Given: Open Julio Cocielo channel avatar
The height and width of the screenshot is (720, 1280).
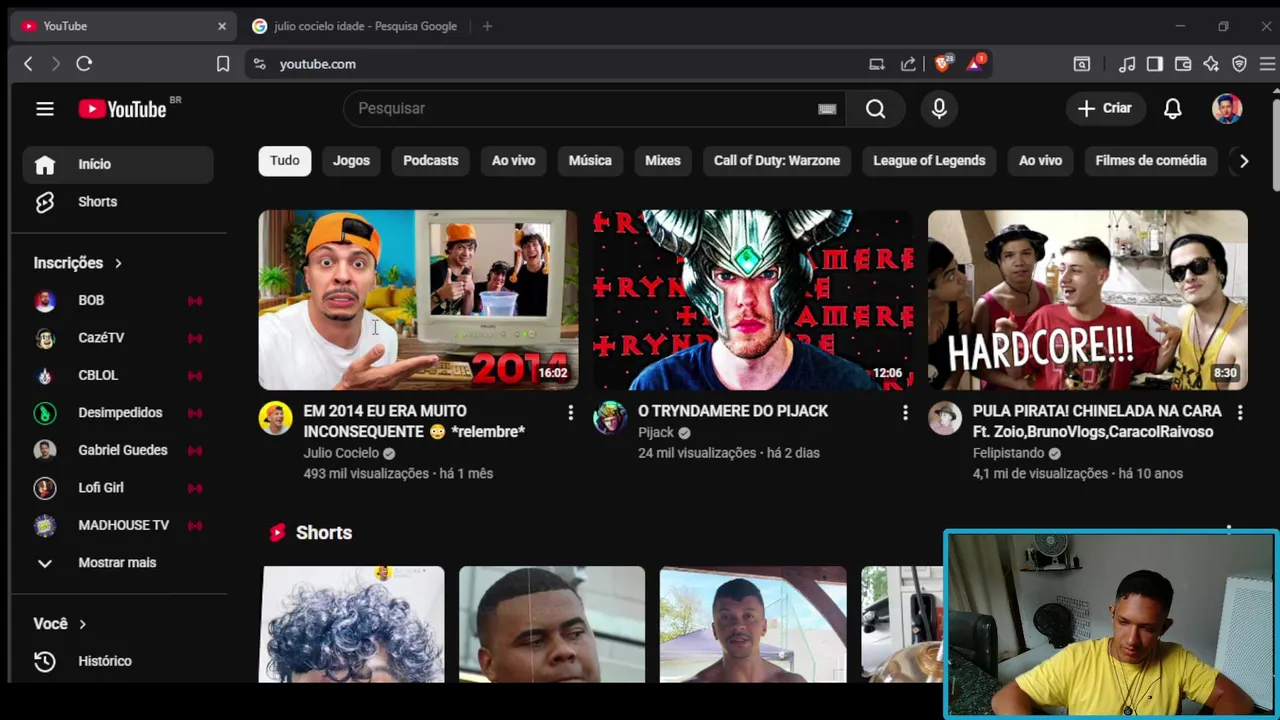Looking at the screenshot, I should [275, 418].
